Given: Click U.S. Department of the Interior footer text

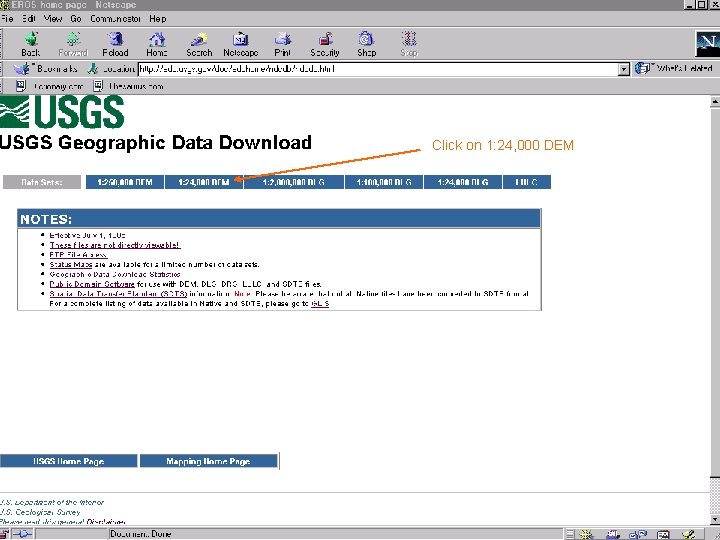Looking at the screenshot, I should click(51, 502).
